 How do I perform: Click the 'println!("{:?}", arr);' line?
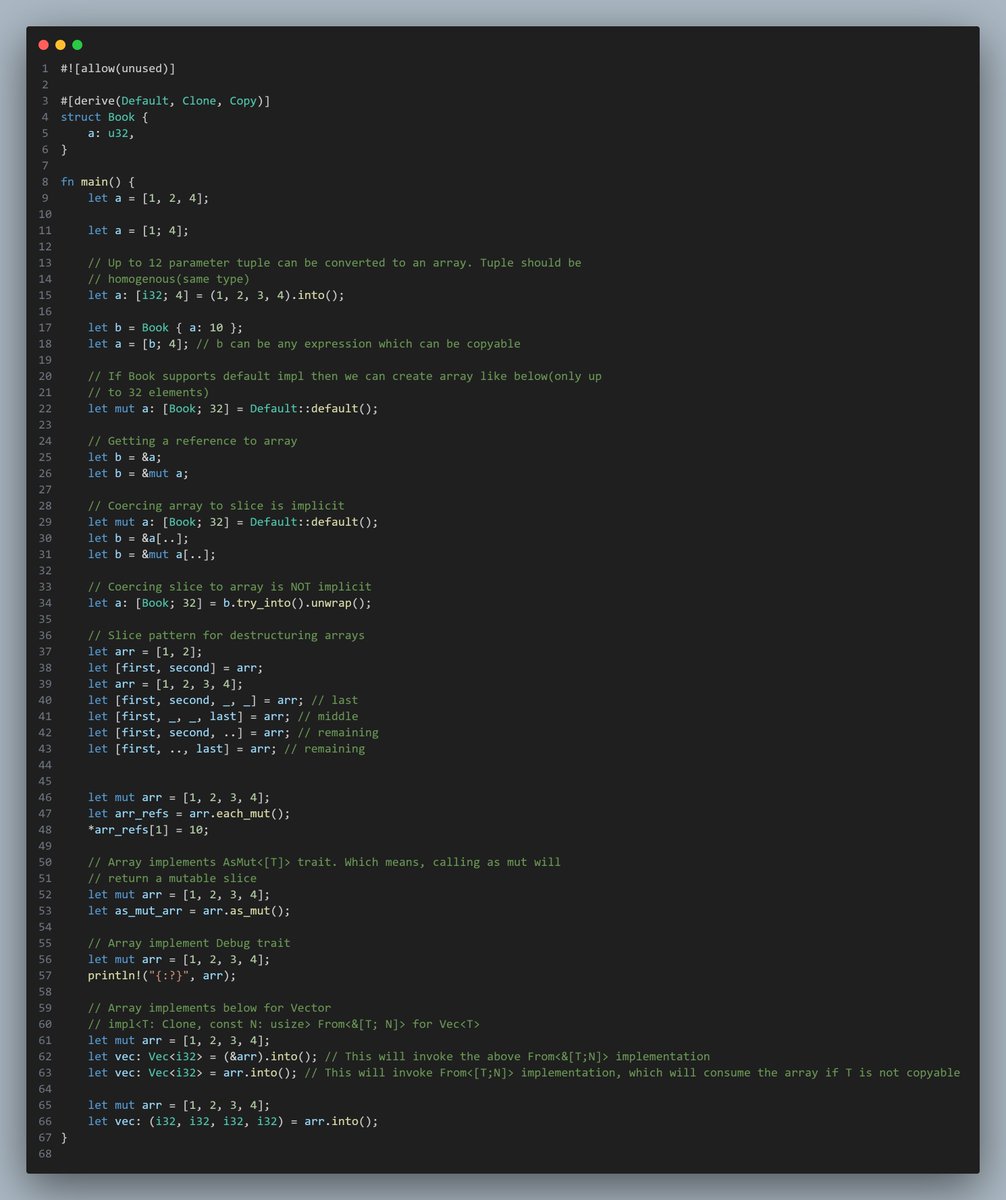click(x=162, y=975)
